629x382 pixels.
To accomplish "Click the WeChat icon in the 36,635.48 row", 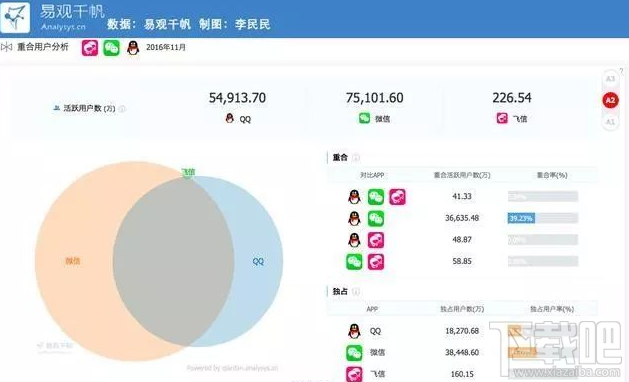I will pos(376,218).
